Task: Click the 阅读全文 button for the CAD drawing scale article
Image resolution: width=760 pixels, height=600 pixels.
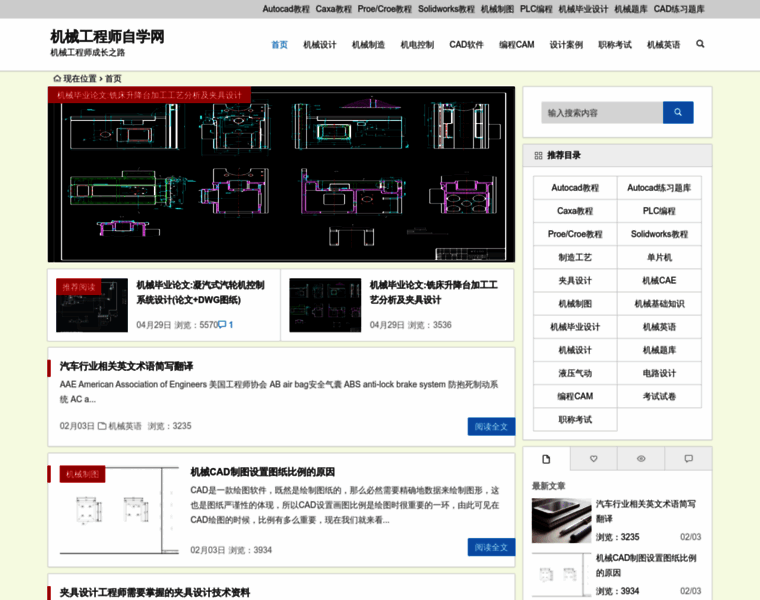Action: pos(491,547)
